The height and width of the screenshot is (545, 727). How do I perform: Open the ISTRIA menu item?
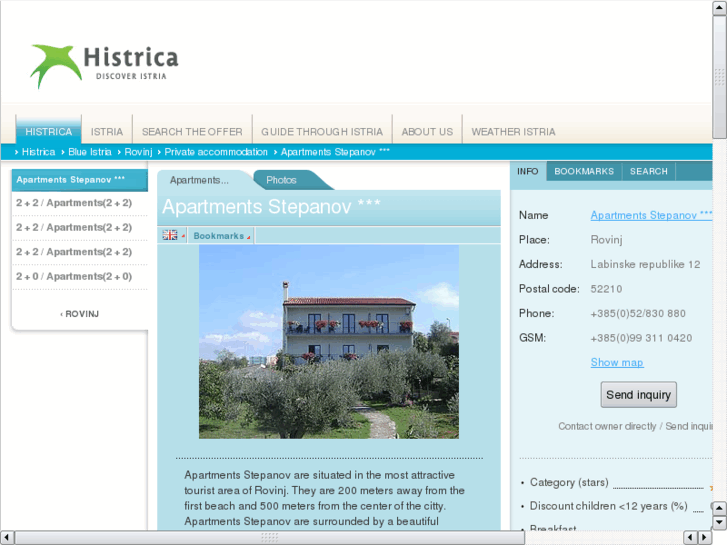(x=107, y=132)
